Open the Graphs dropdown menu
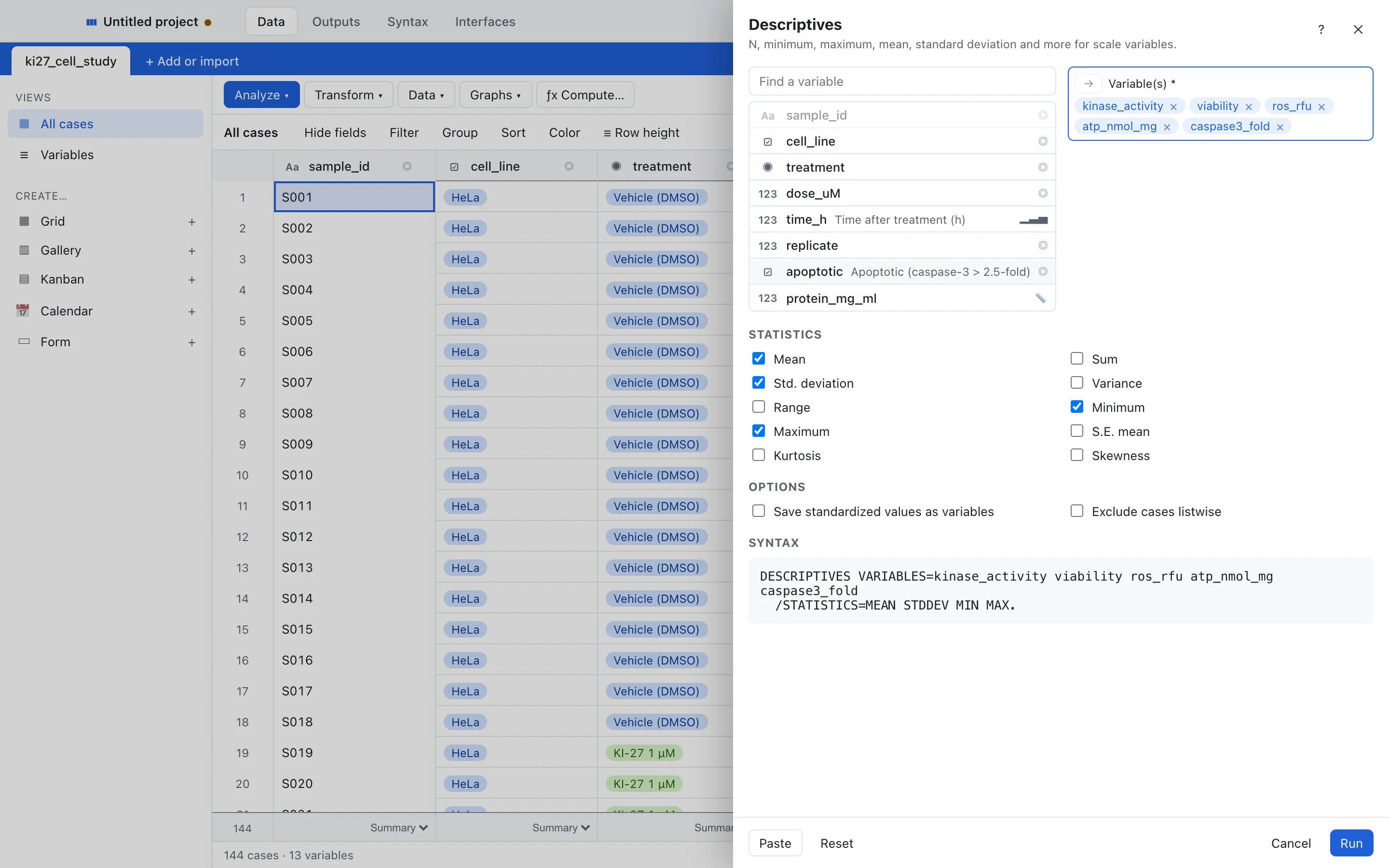Viewport: 1389px width, 868px height. click(x=495, y=95)
